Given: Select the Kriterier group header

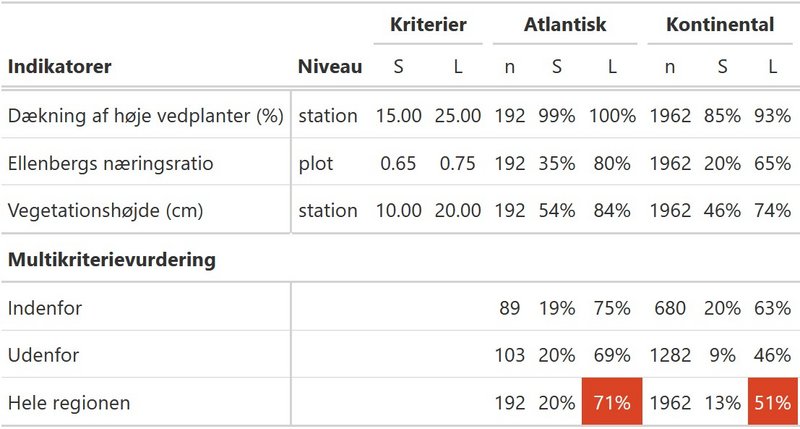Looking at the screenshot, I should [428, 24].
